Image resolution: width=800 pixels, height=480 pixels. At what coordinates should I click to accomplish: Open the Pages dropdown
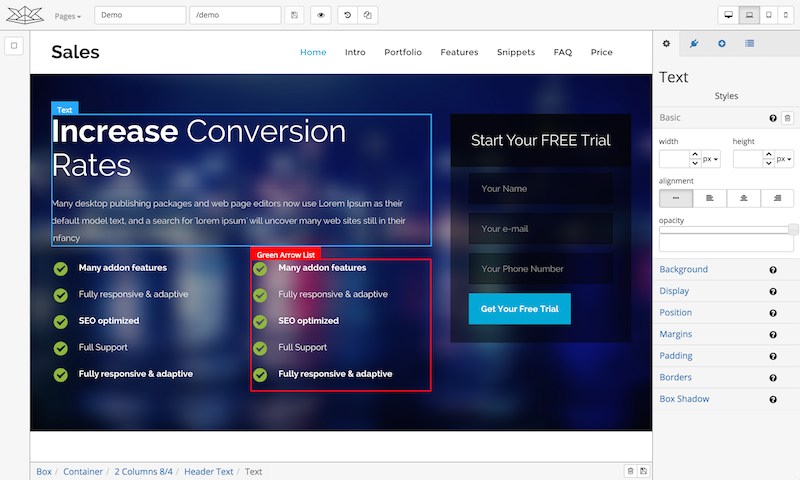[x=68, y=16]
